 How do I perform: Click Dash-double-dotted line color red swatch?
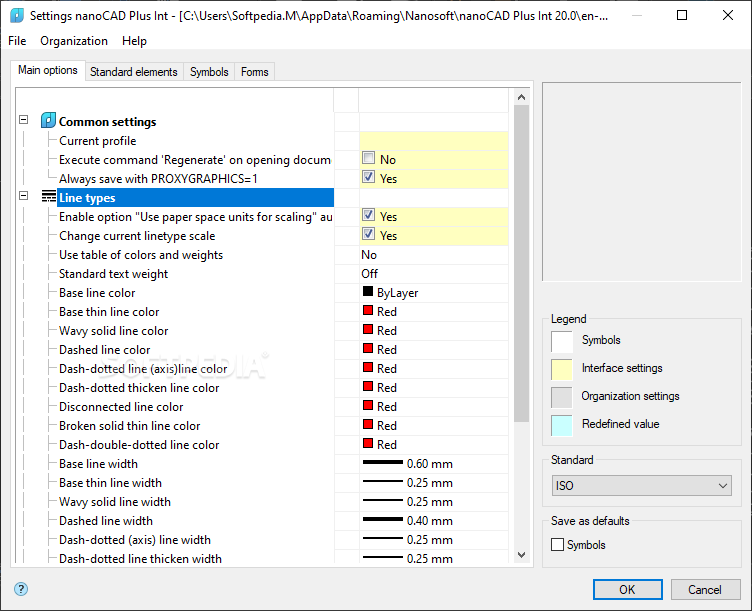coord(368,443)
